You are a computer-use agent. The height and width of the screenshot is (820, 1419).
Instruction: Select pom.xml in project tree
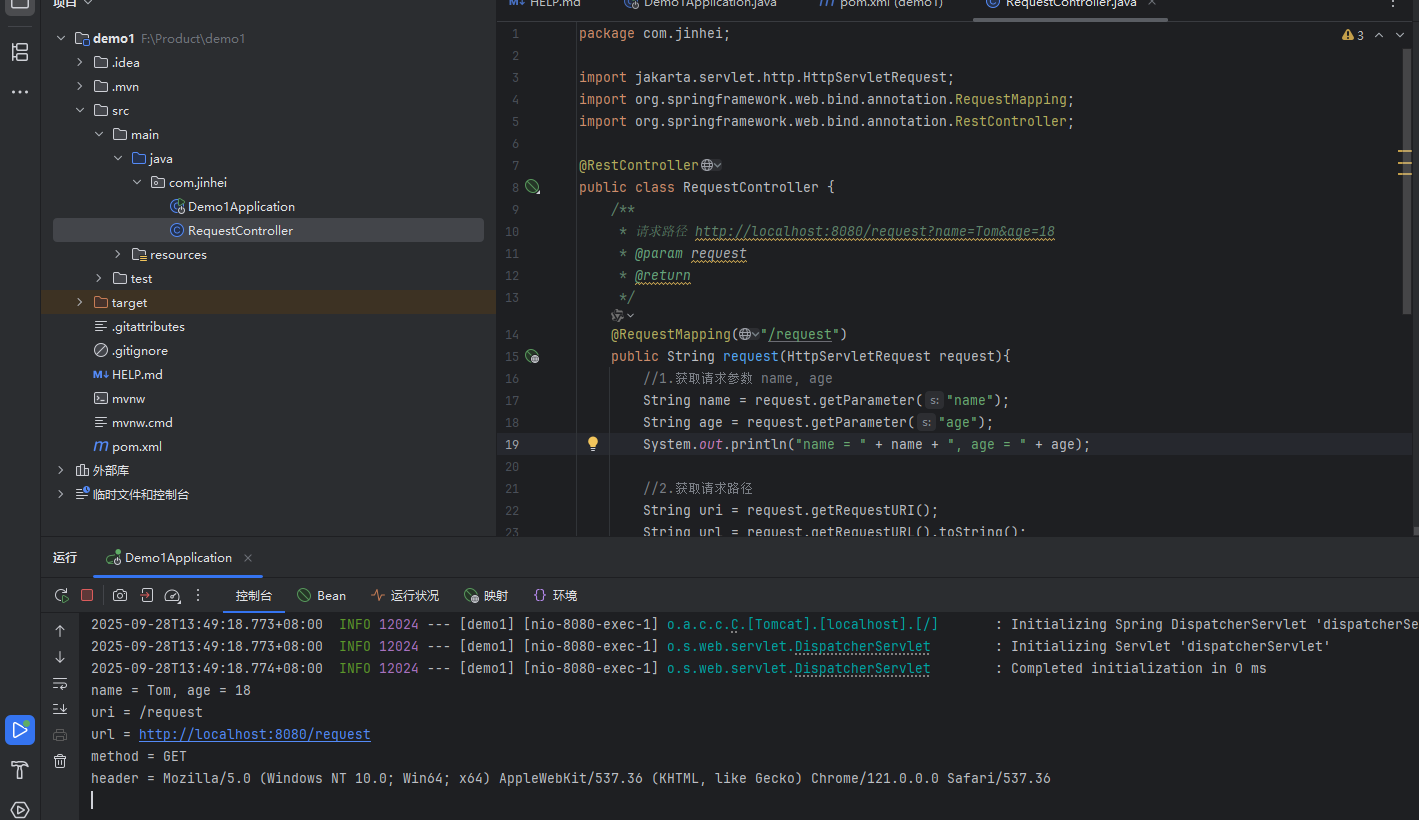tap(128, 446)
